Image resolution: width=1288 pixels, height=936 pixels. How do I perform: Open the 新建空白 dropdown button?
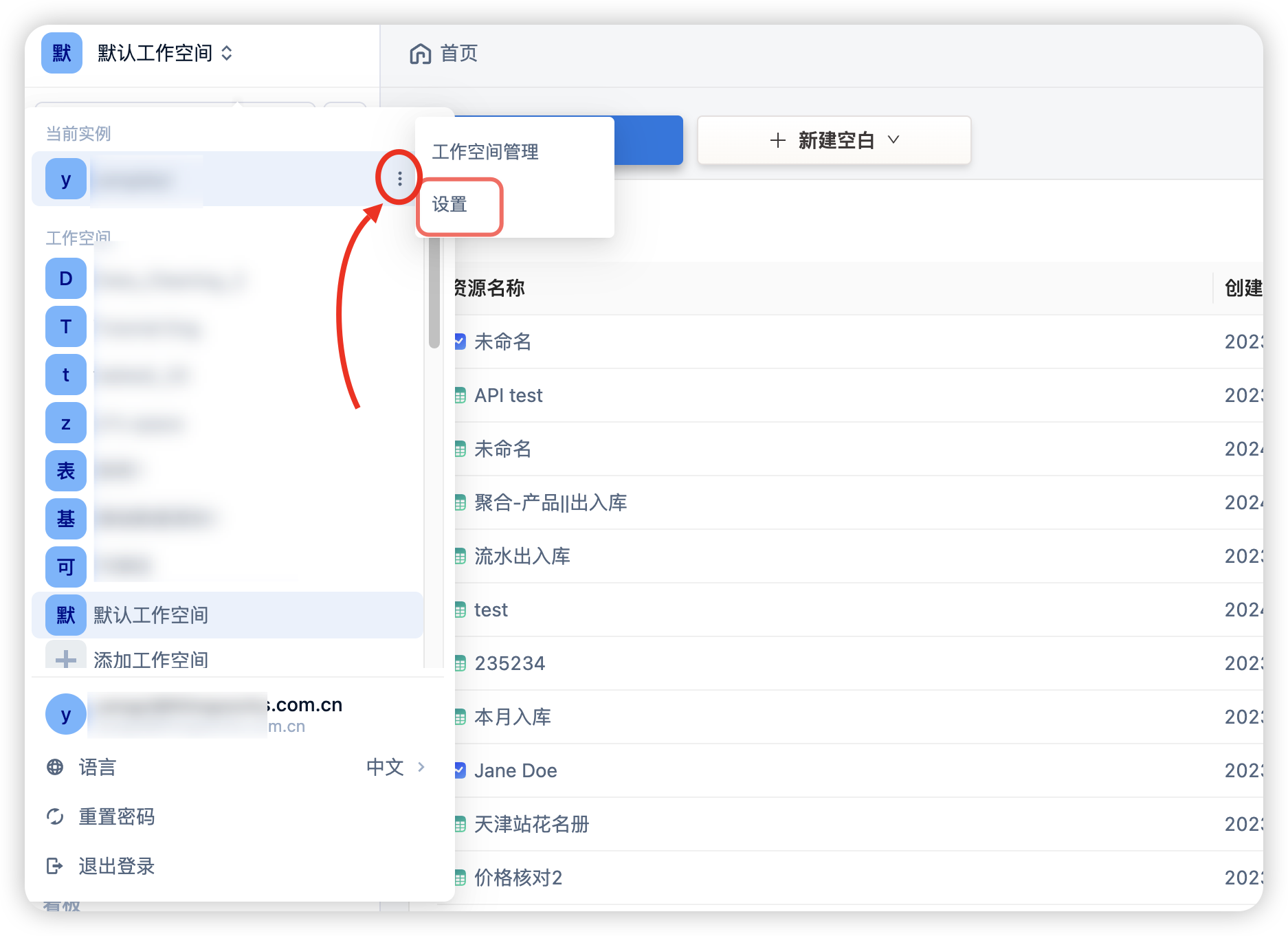click(x=834, y=140)
